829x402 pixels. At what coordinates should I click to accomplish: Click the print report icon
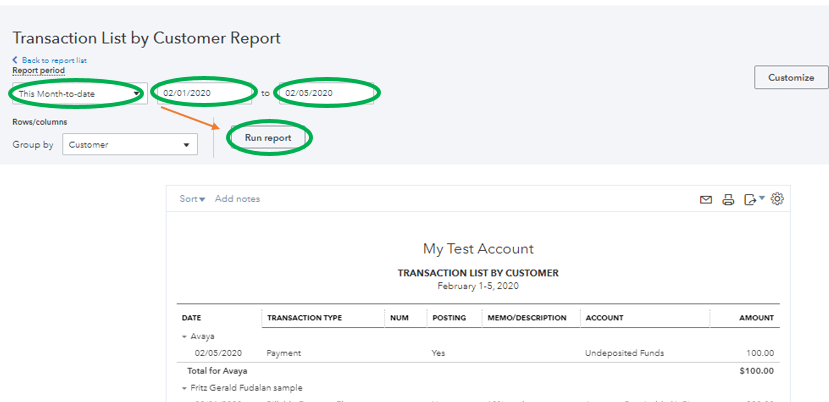click(728, 200)
